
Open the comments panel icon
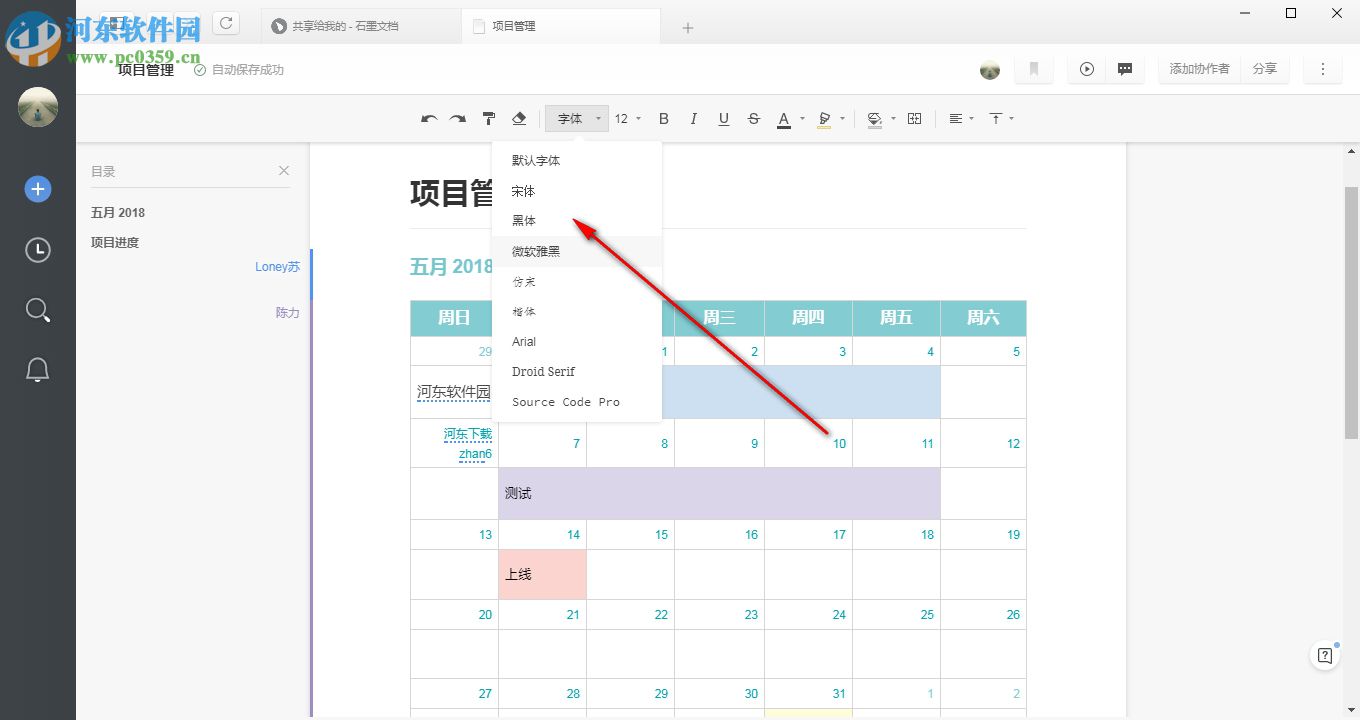click(x=1125, y=69)
